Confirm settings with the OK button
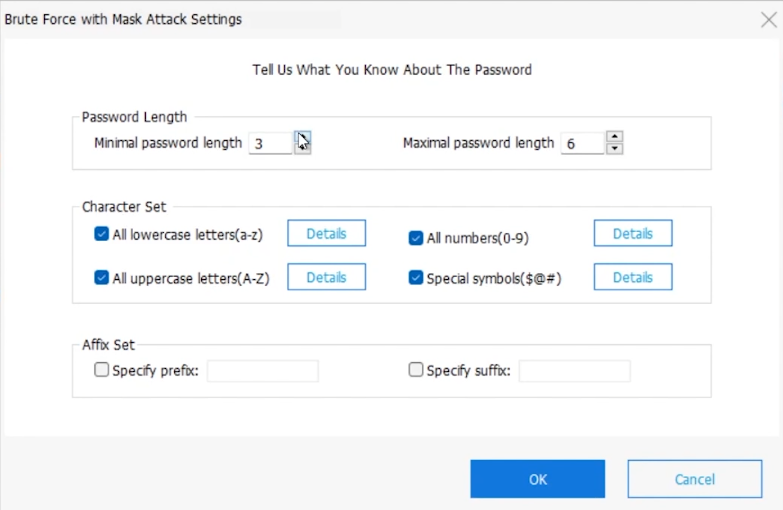 pos(537,479)
